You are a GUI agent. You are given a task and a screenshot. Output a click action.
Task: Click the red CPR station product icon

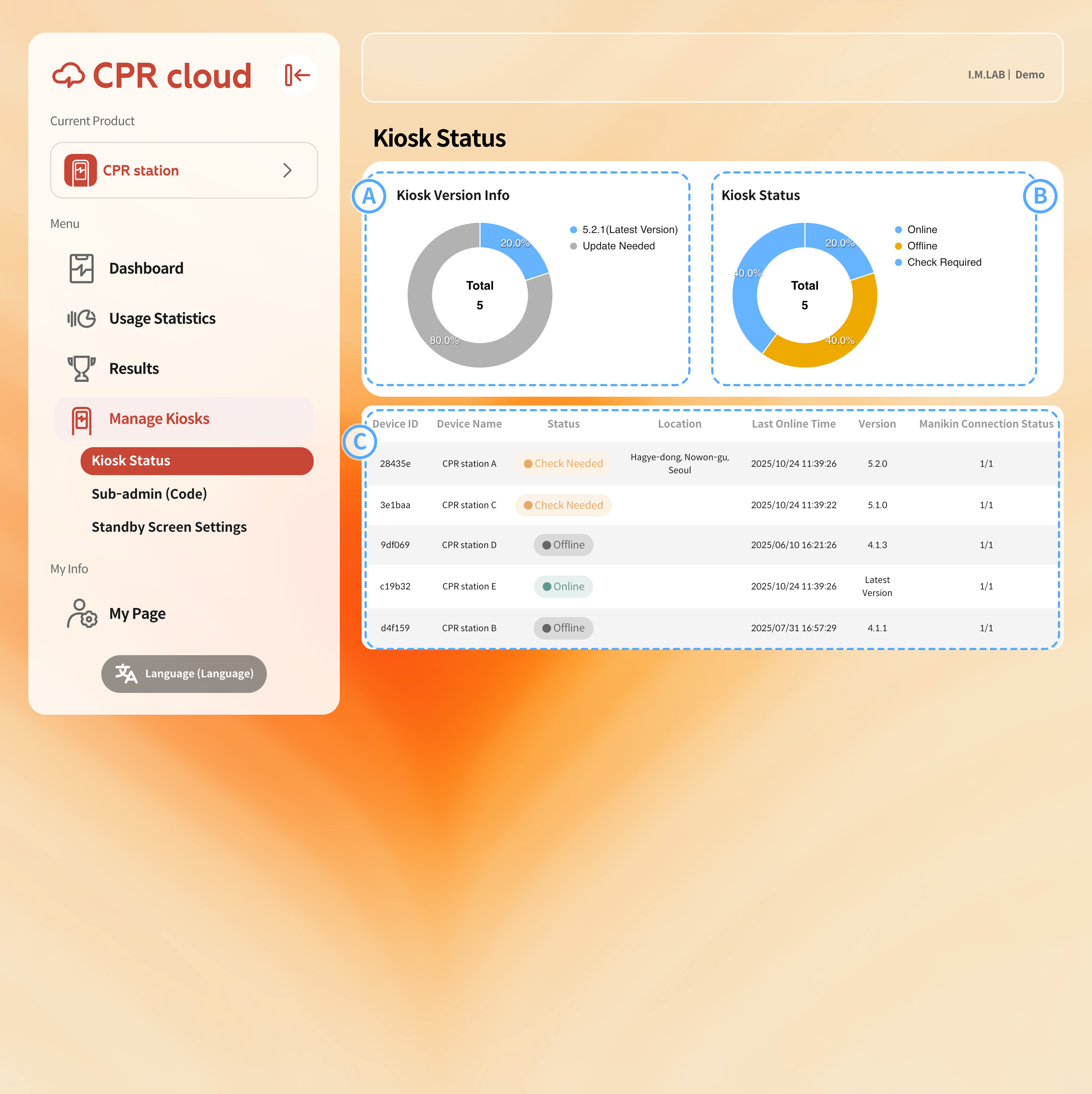point(81,170)
